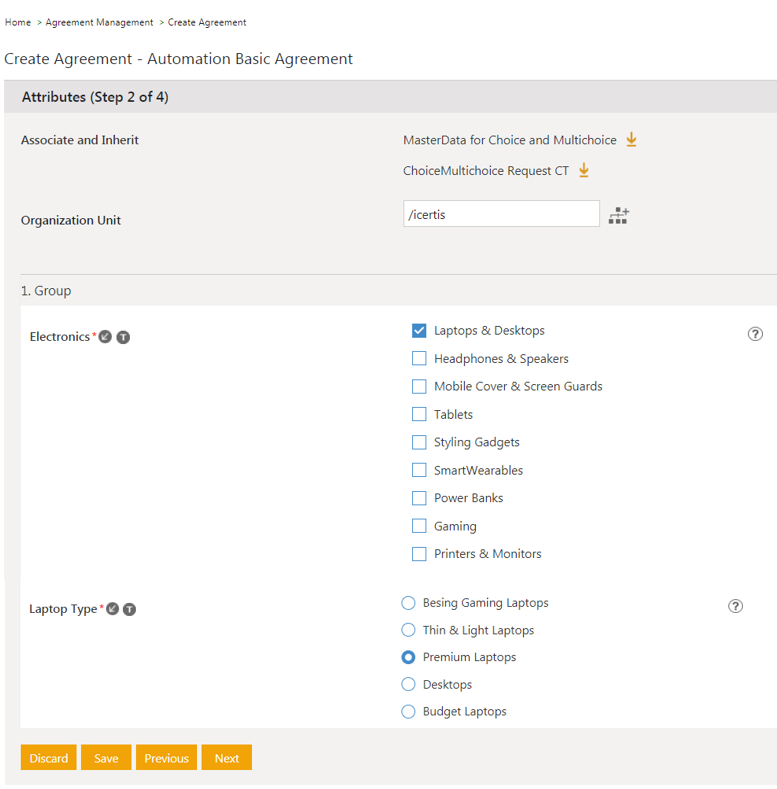Click the Discard button
777x789 pixels.
tap(48, 758)
